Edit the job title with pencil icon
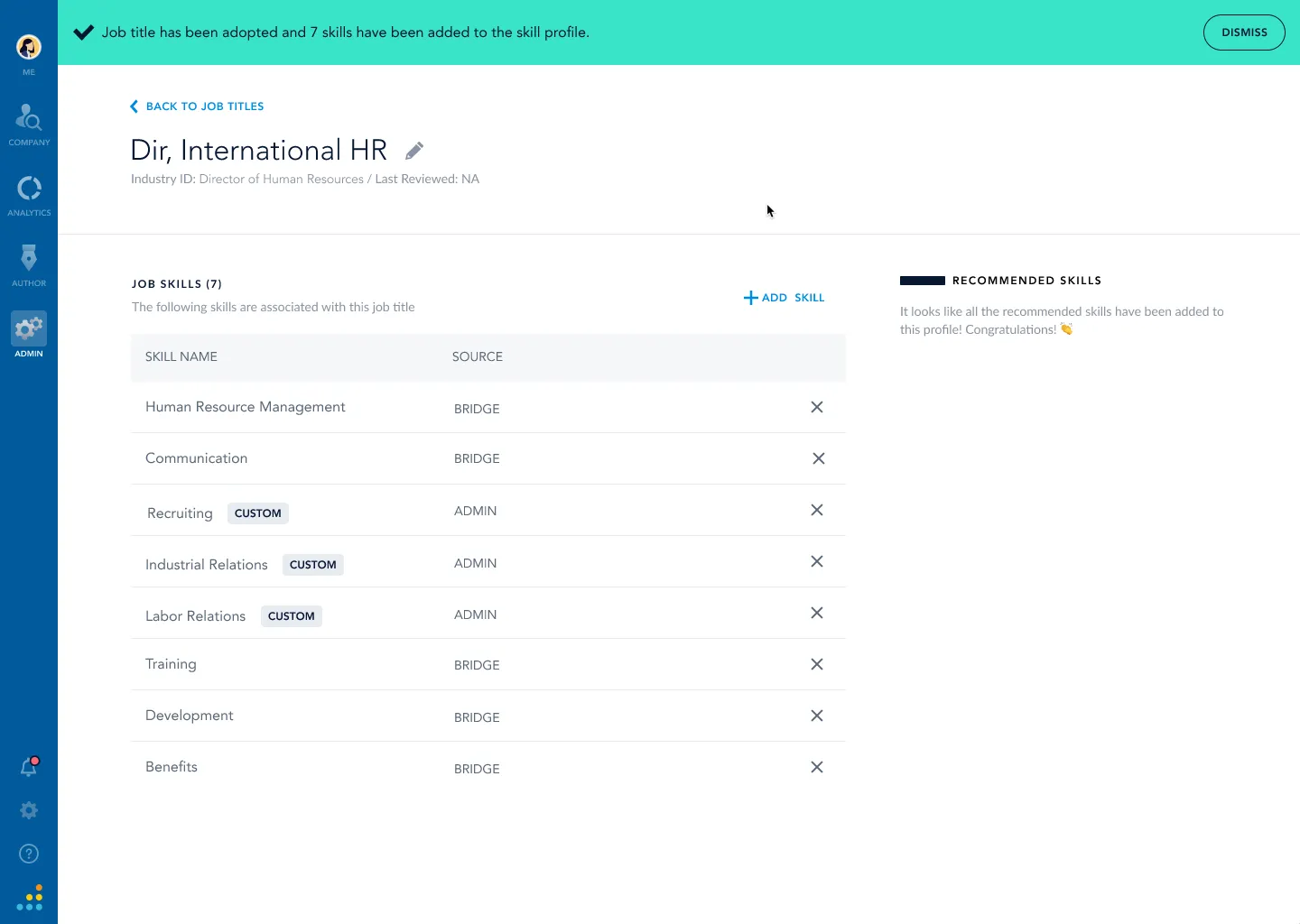 (x=414, y=151)
